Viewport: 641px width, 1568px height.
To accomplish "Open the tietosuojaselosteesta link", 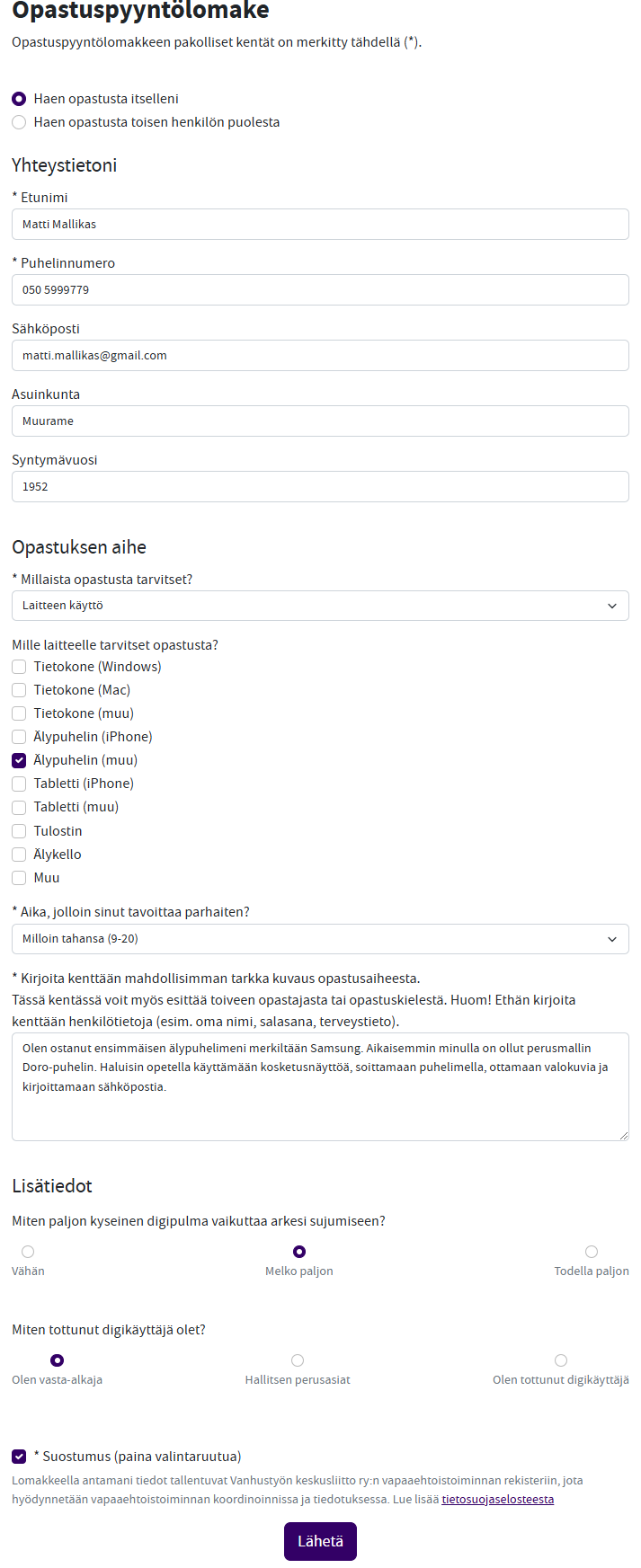I will tap(497, 1499).
